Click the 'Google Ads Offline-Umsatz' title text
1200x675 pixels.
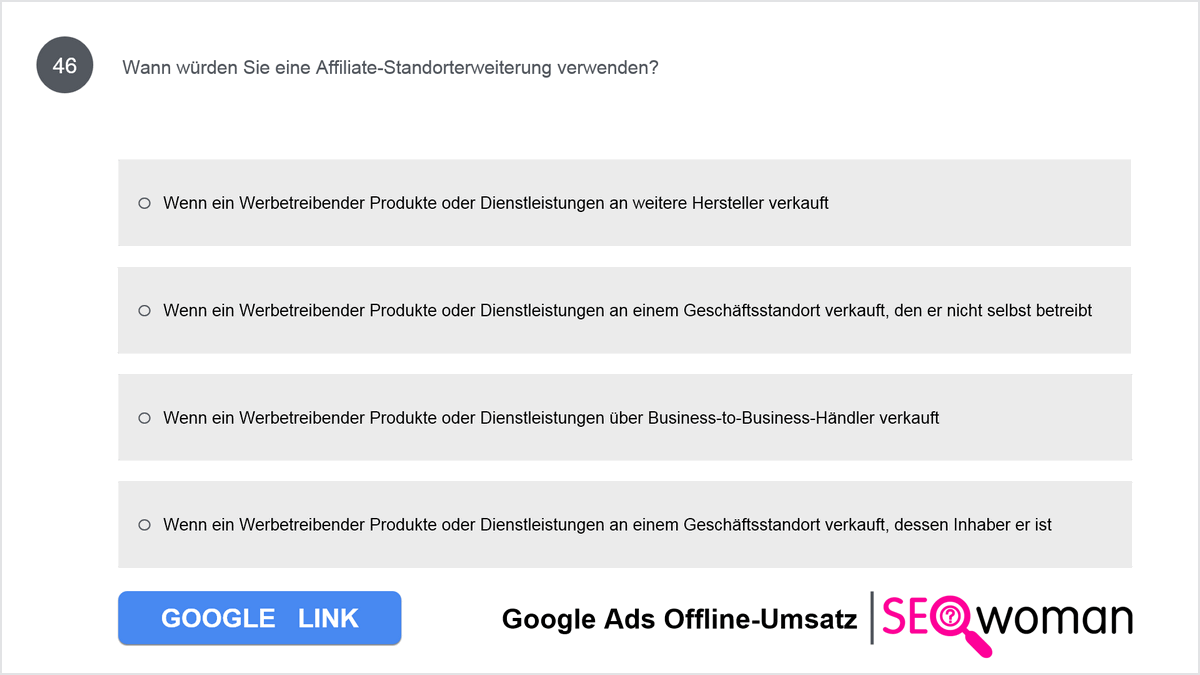679,619
